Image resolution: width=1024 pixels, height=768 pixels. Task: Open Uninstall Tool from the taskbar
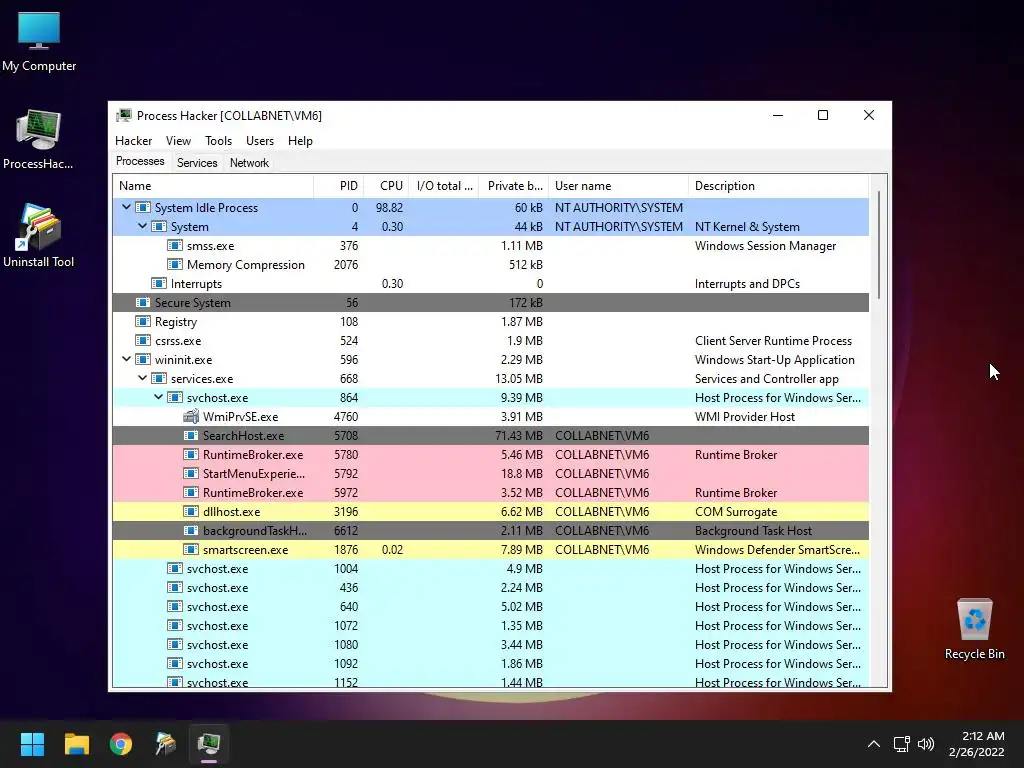pos(165,744)
